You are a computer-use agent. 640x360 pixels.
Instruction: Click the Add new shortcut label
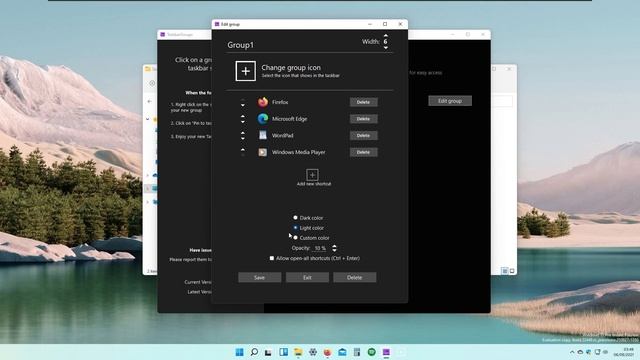[314, 184]
